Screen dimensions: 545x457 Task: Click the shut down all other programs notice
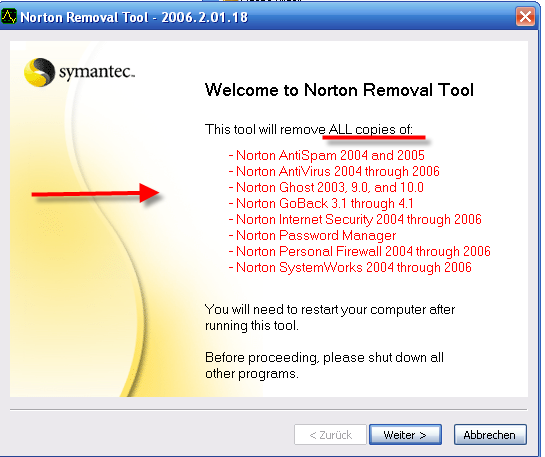click(324, 366)
